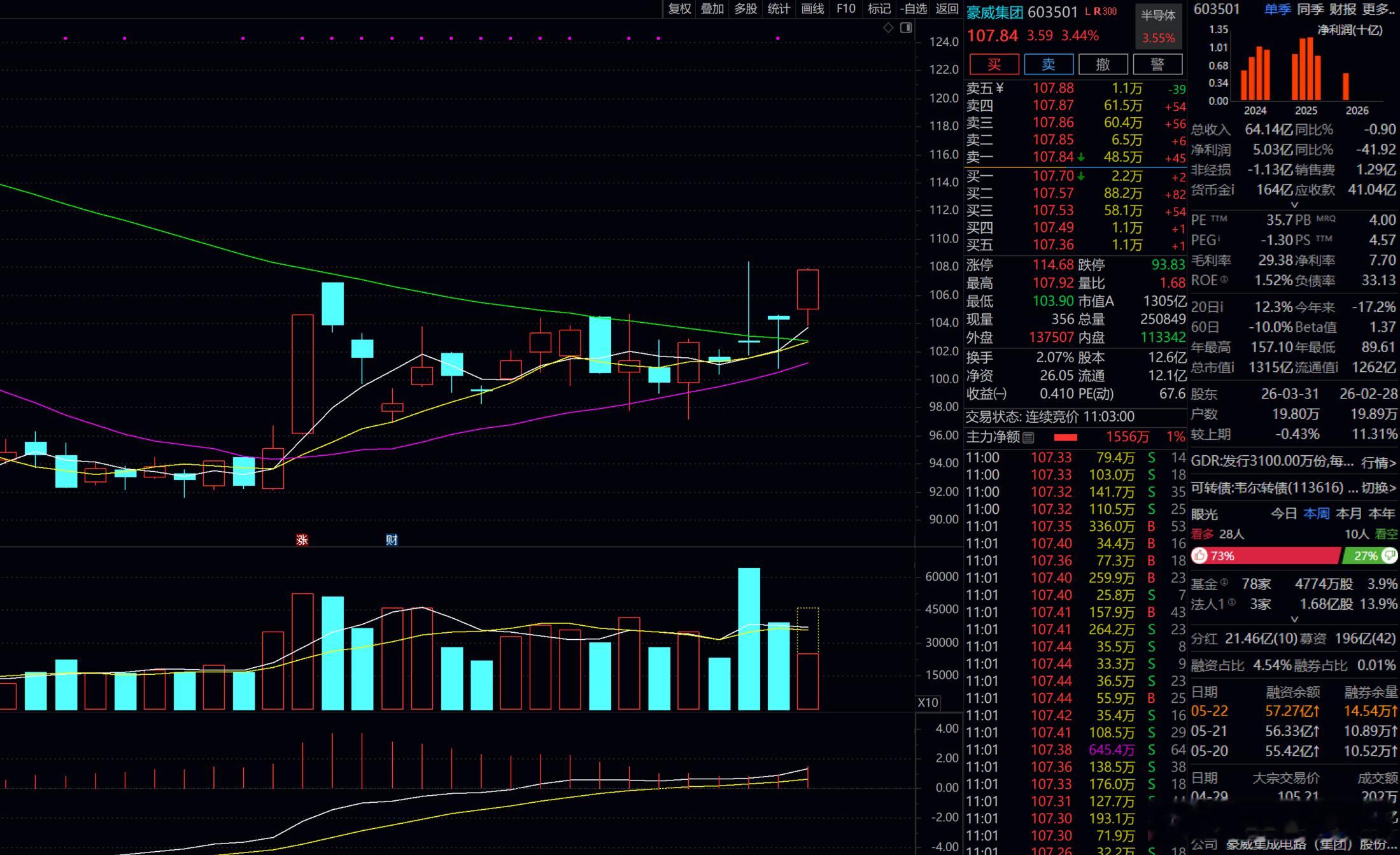Click the green 27% bearish bar
This screenshot has width=1400, height=855.
point(1370,556)
